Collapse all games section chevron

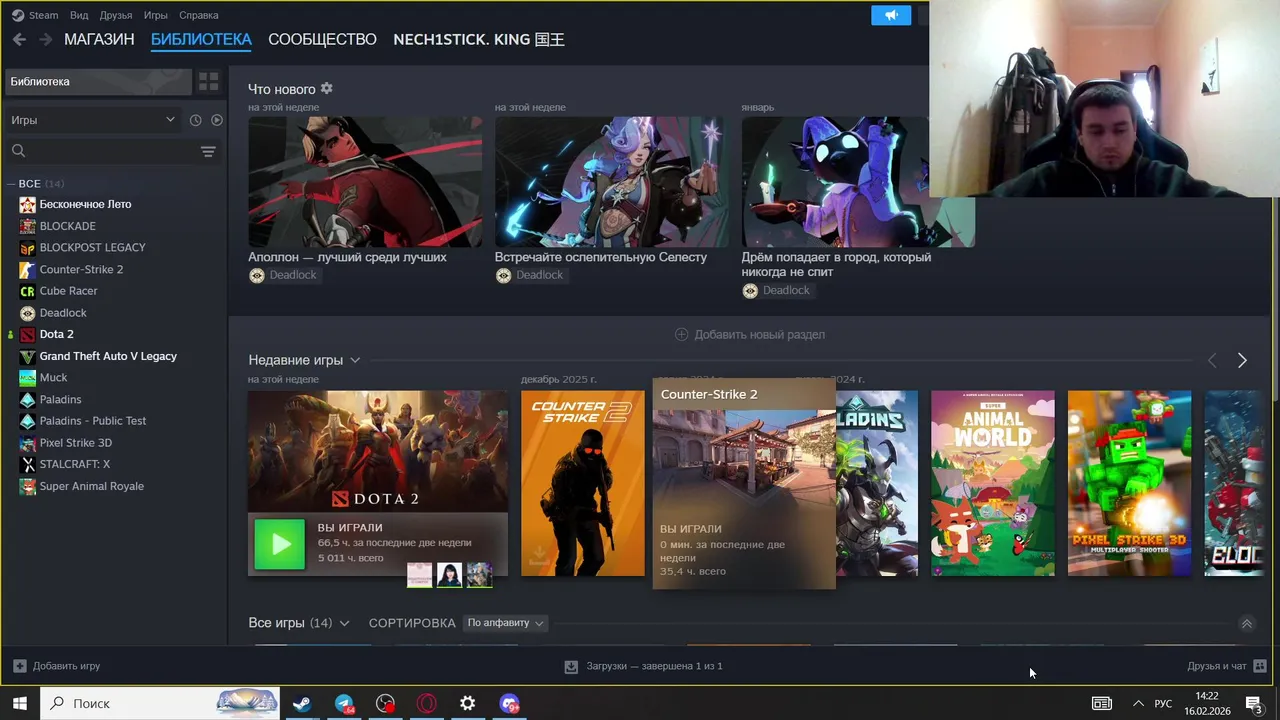[x=1246, y=623]
